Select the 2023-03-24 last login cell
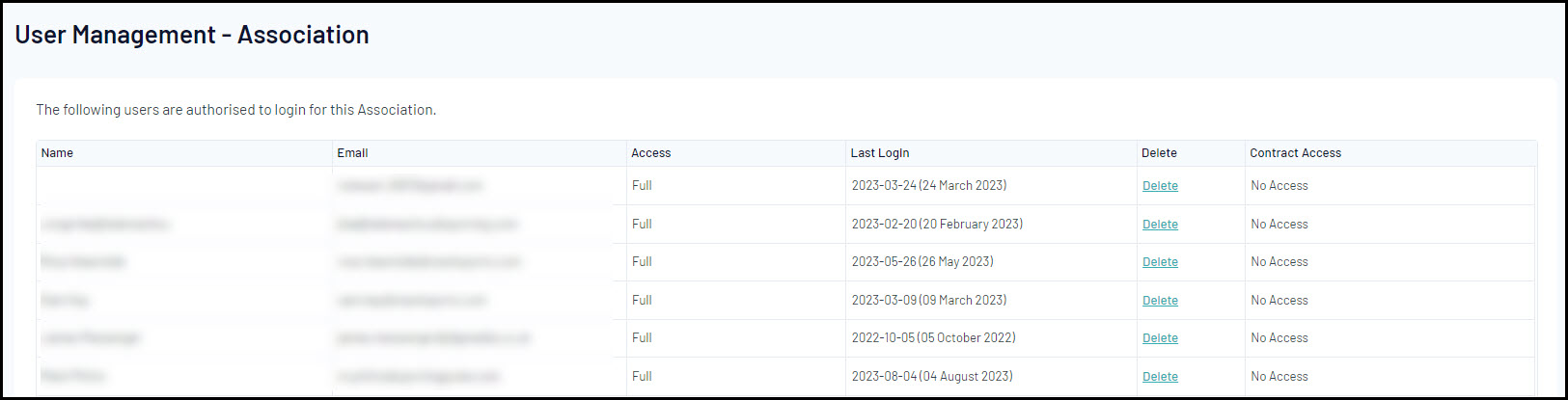1568x400 pixels. pos(928,186)
